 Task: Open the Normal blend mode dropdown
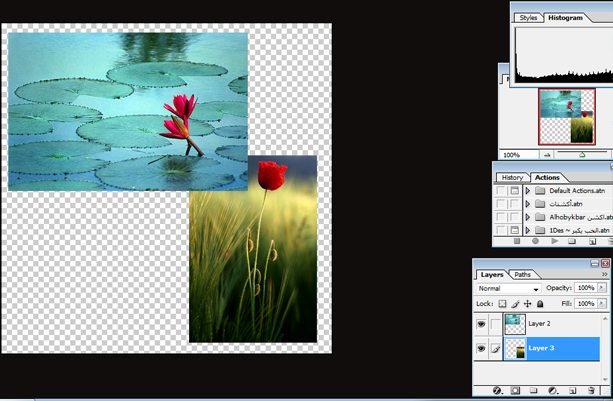point(509,288)
